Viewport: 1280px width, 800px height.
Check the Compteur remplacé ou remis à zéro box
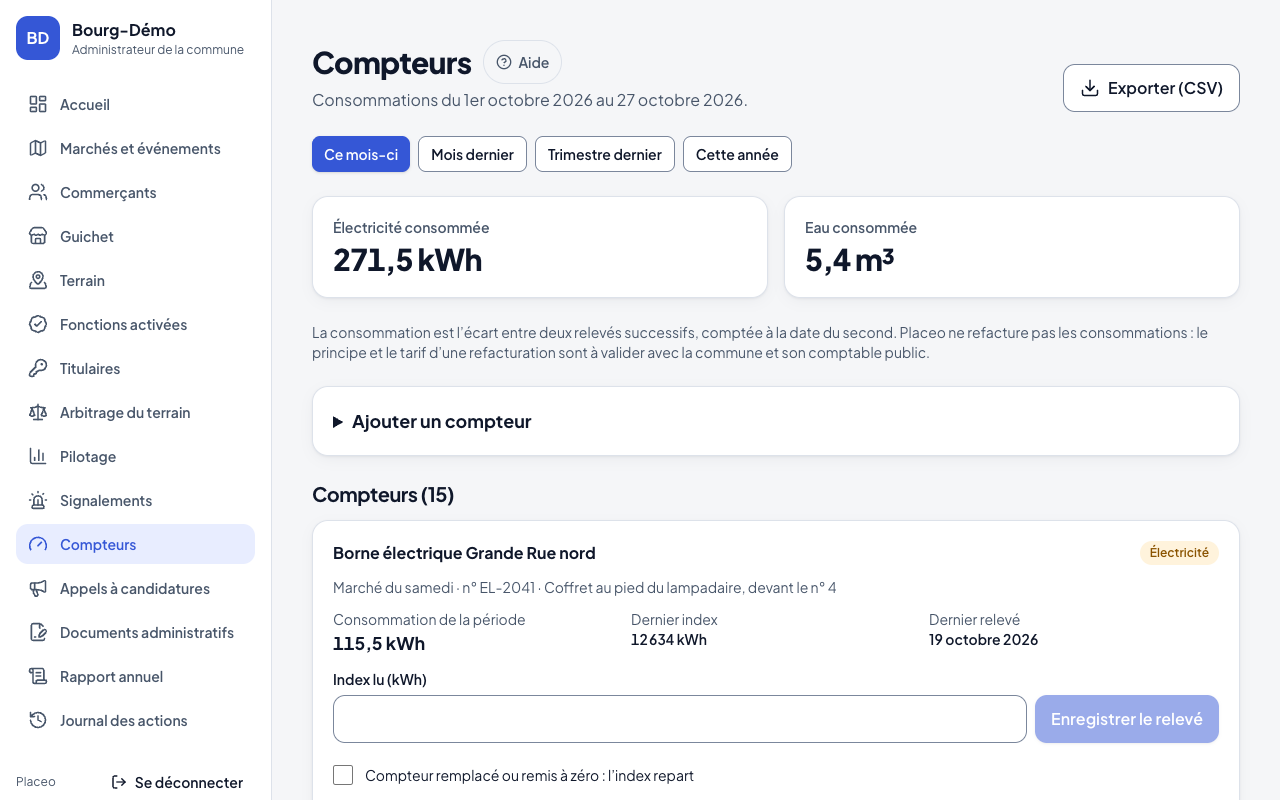pyautogui.click(x=343, y=775)
